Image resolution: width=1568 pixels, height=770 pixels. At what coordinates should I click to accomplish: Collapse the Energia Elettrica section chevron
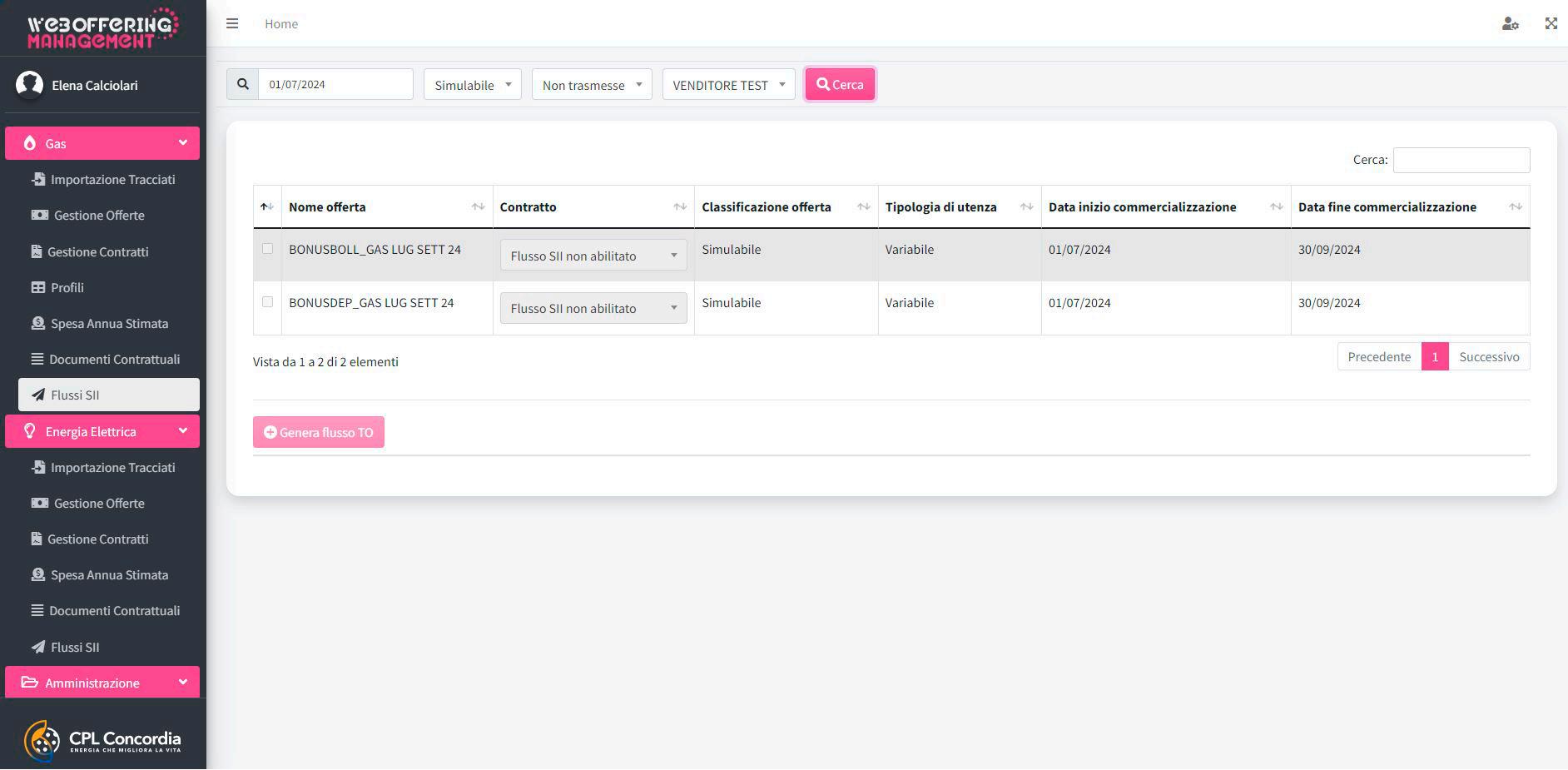pyautogui.click(x=182, y=431)
